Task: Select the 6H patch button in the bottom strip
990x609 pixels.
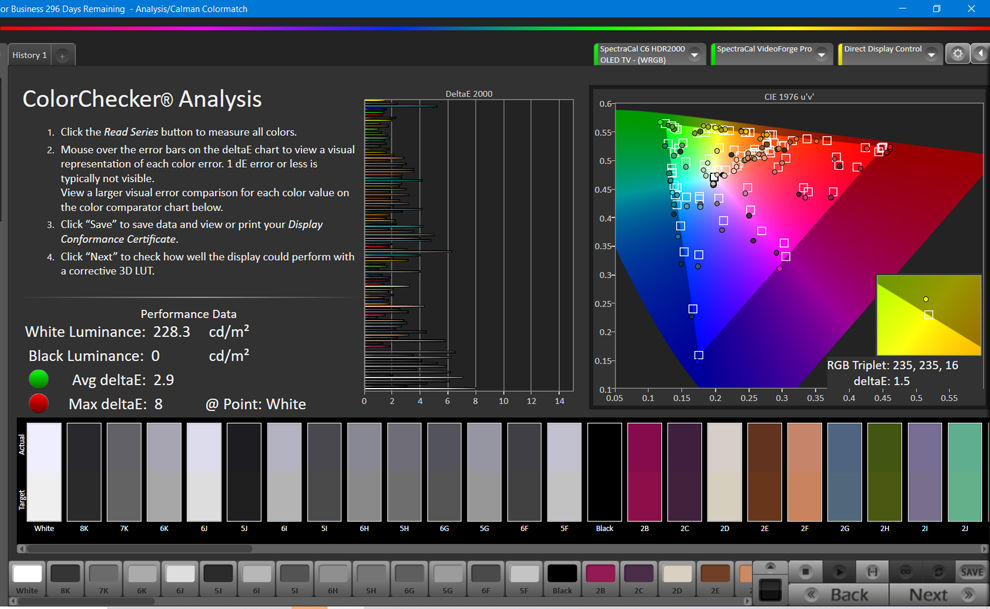Action: (x=333, y=579)
